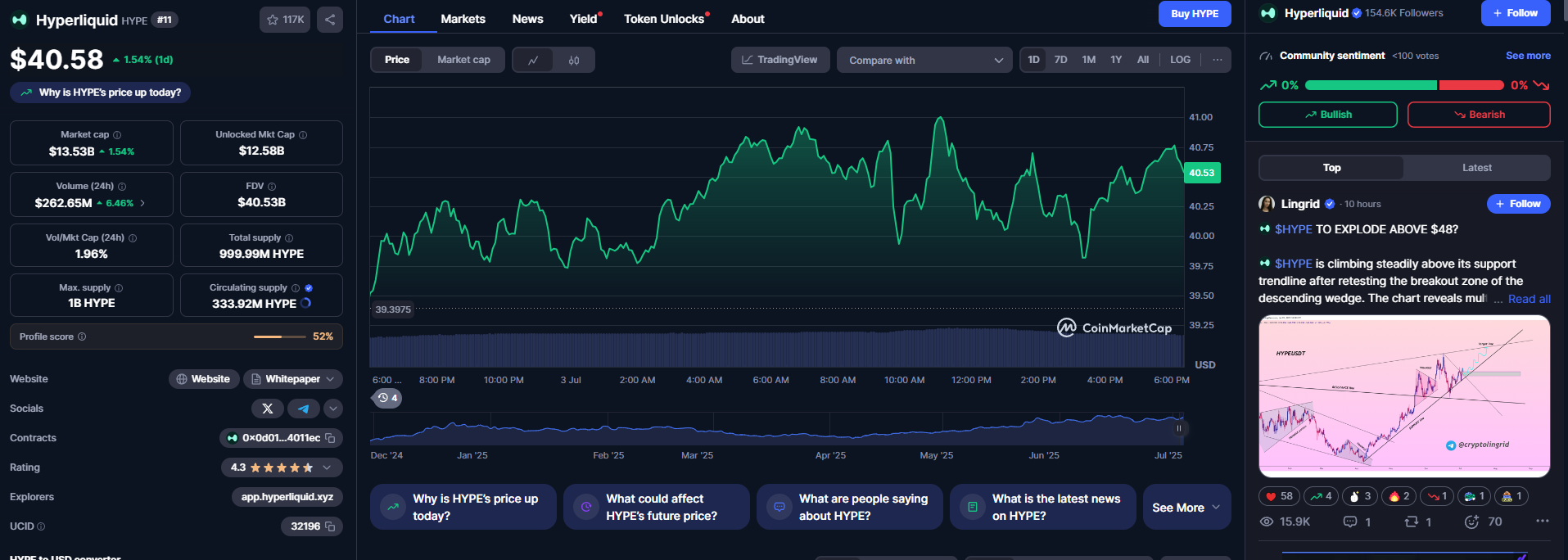Open the X (Twitter) social link
The image size is (1568, 560).
268,409
